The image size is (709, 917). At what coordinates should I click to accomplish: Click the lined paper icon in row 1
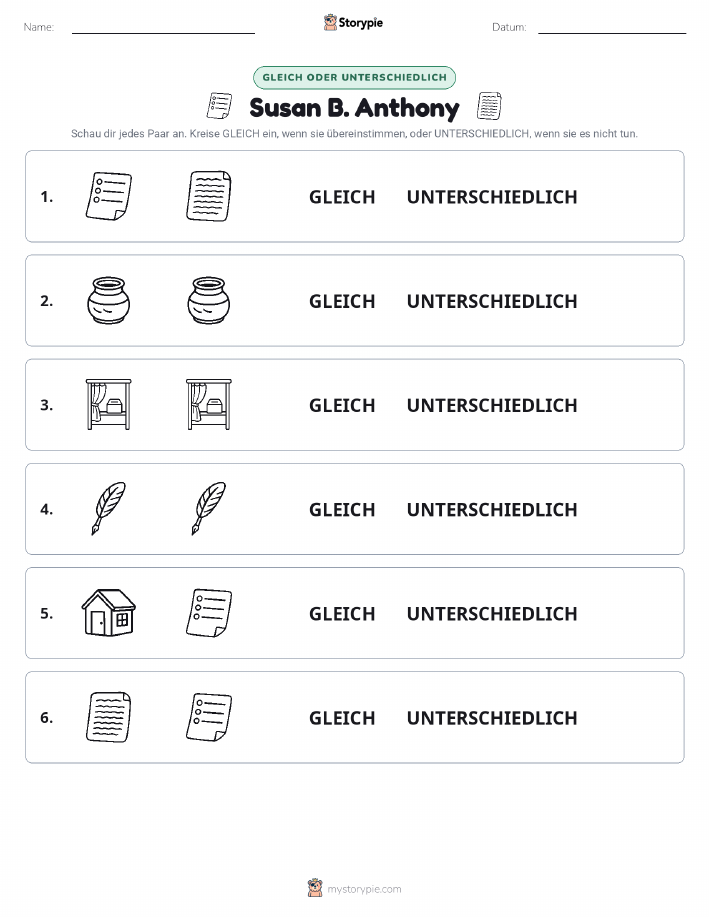[209, 196]
